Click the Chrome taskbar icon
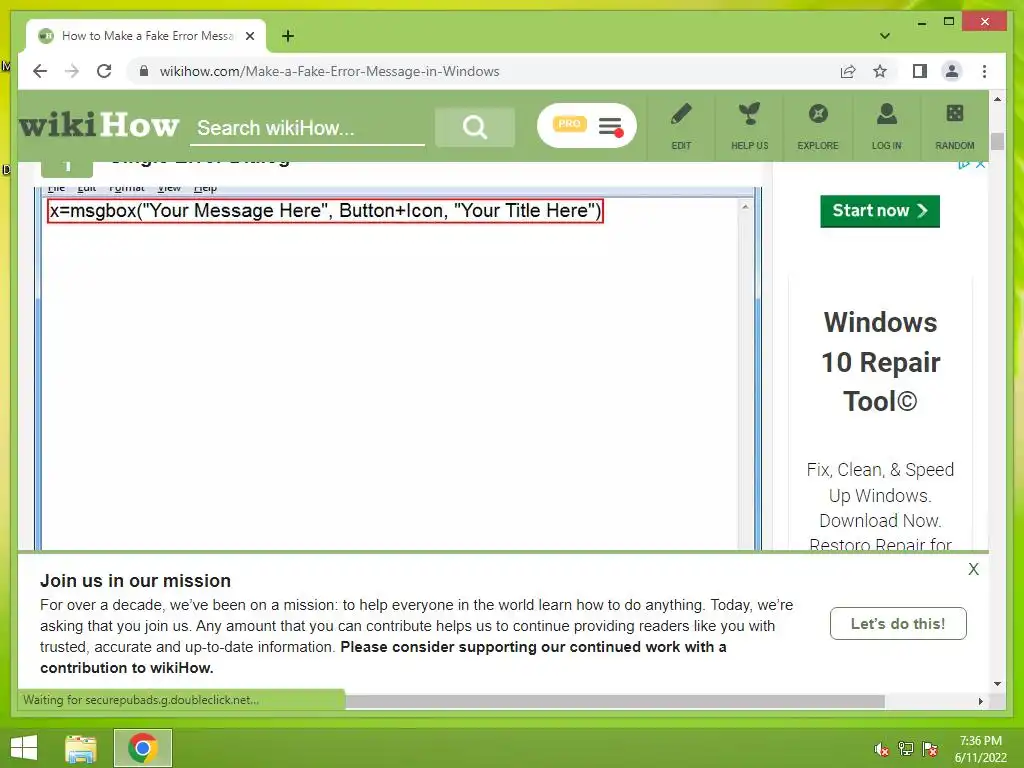This screenshot has height=768, width=1024. pyautogui.click(x=143, y=748)
